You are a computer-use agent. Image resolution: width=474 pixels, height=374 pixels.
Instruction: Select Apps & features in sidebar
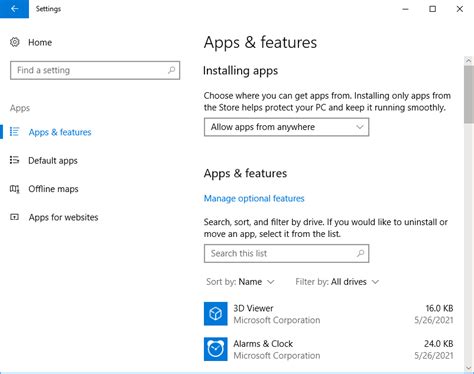(x=60, y=132)
